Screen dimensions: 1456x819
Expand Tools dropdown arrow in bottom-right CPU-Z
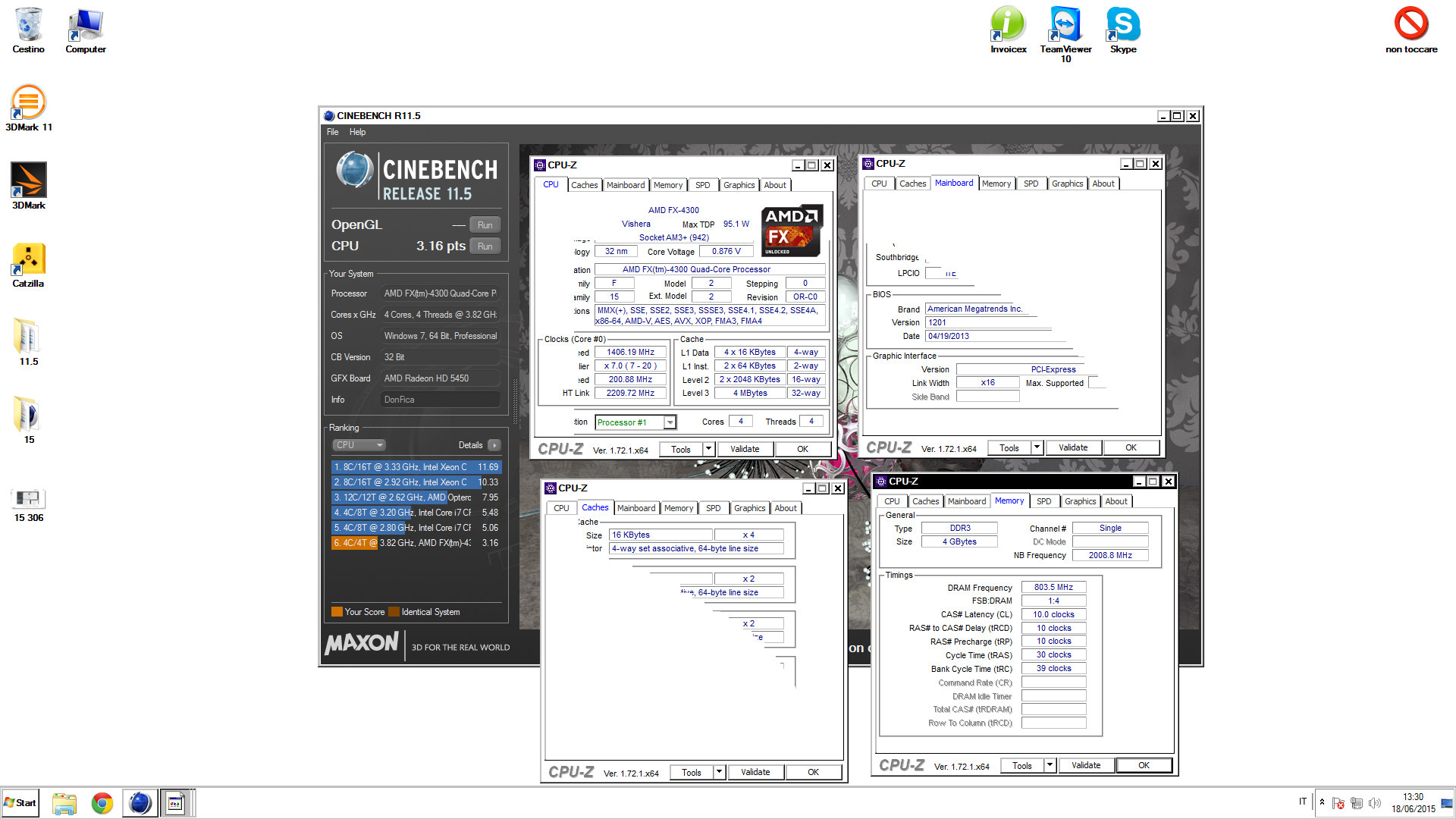[x=1050, y=765]
